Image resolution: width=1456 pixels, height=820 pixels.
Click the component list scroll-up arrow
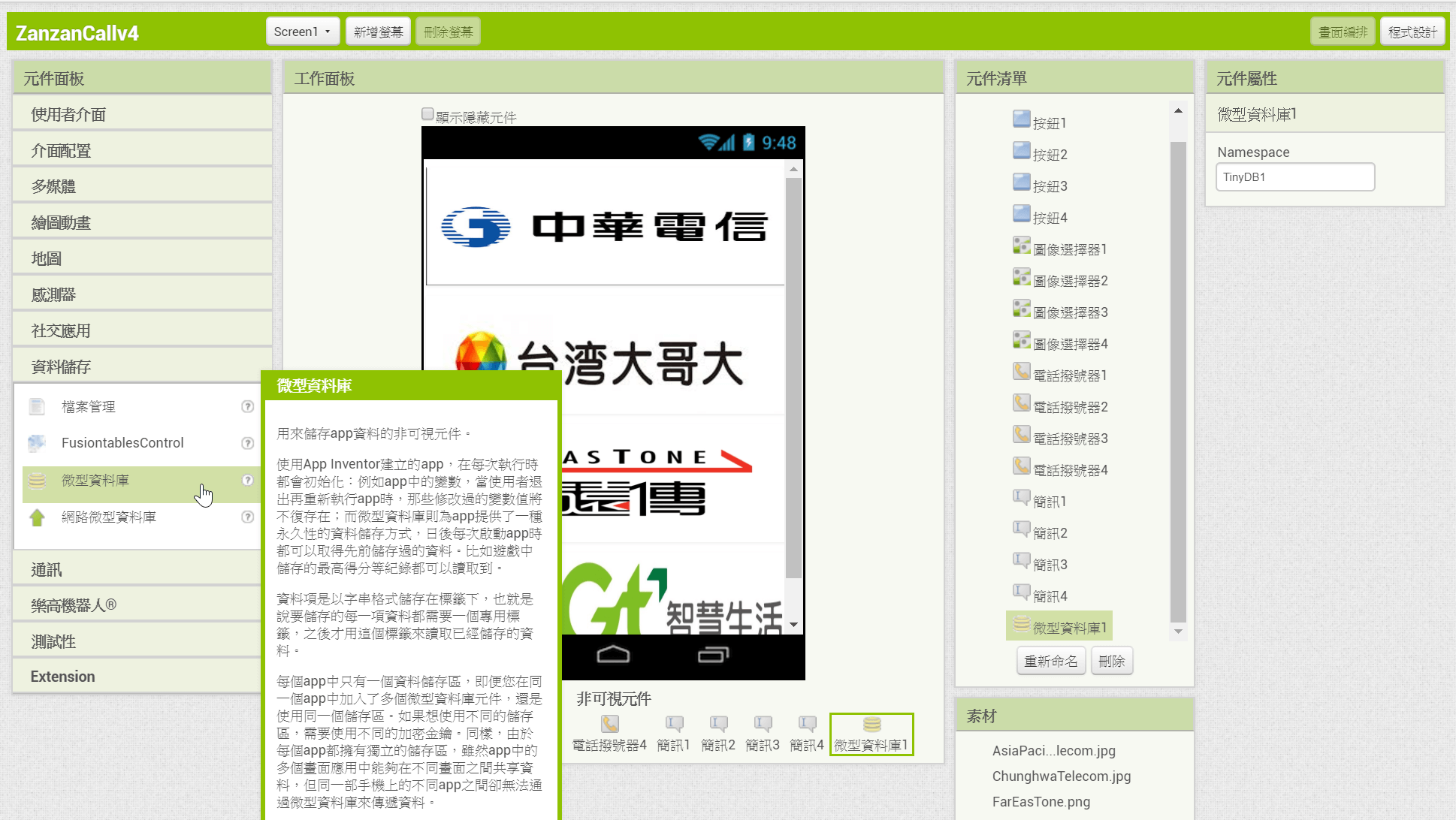[x=1178, y=110]
